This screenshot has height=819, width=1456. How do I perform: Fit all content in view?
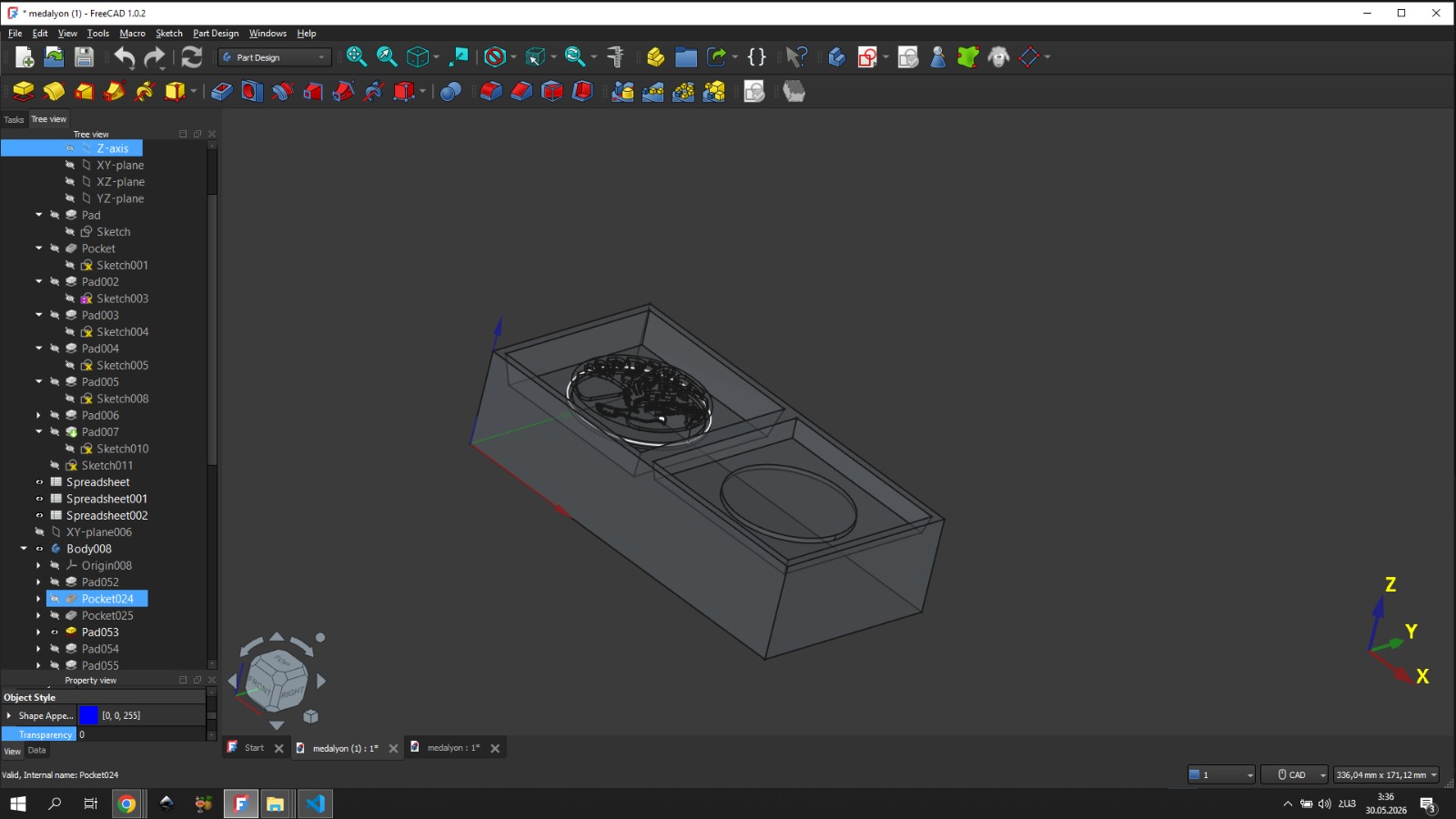tap(356, 57)
